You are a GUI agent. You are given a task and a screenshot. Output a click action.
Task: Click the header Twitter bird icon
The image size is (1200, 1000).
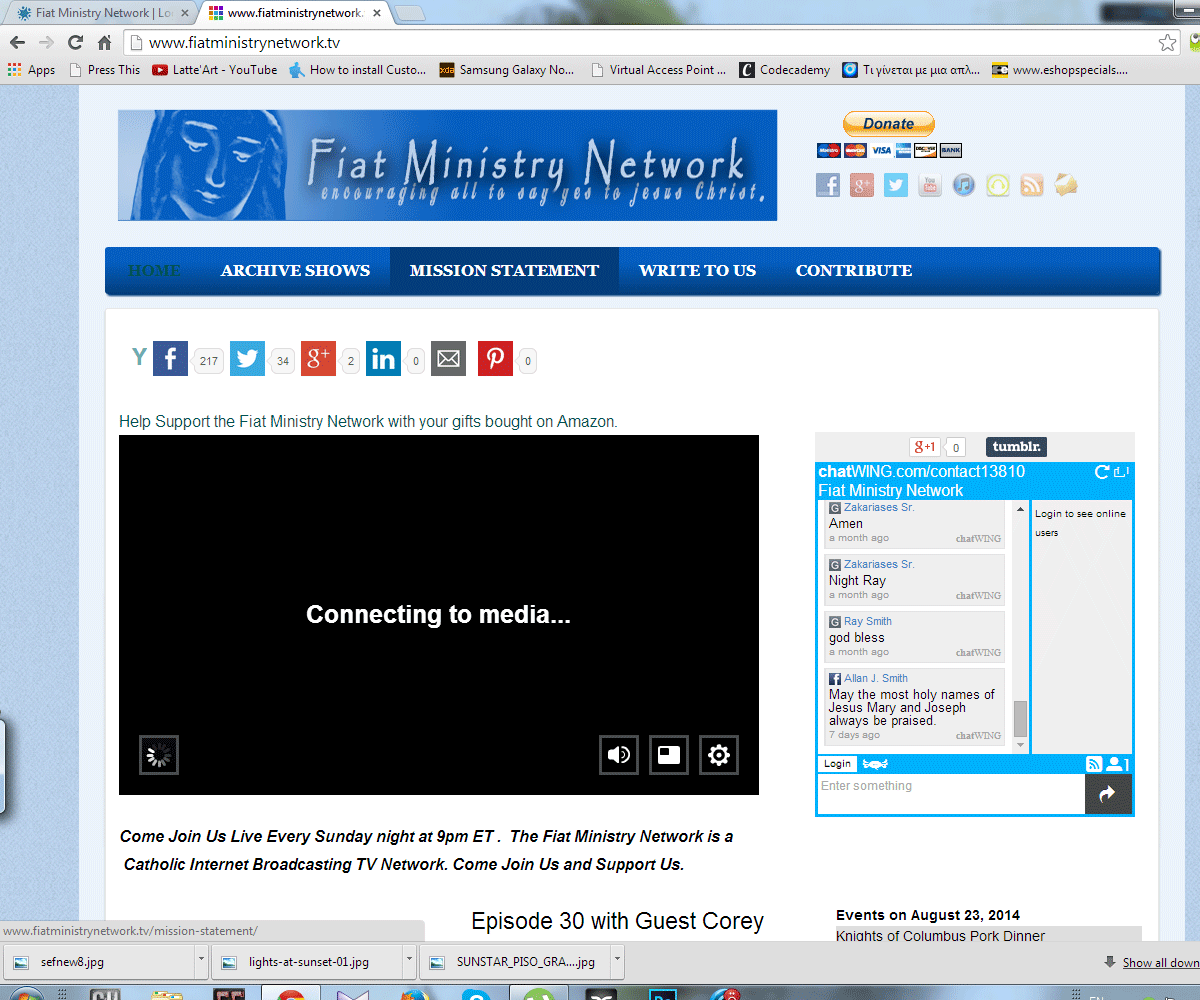tap(896, 185)
